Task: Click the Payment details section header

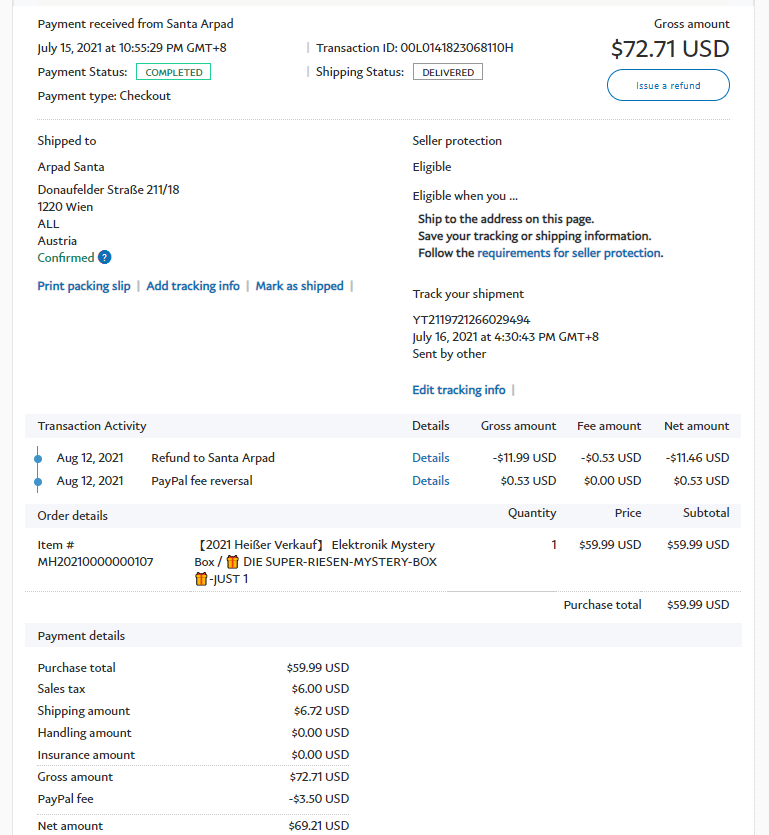Action: tap(82, 636)
